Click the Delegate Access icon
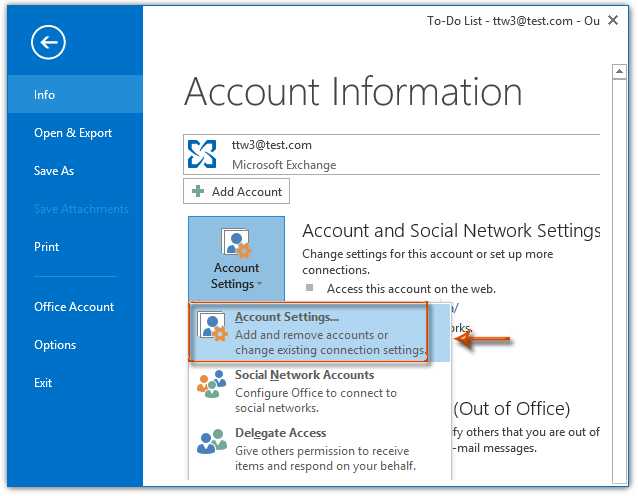 212,442
